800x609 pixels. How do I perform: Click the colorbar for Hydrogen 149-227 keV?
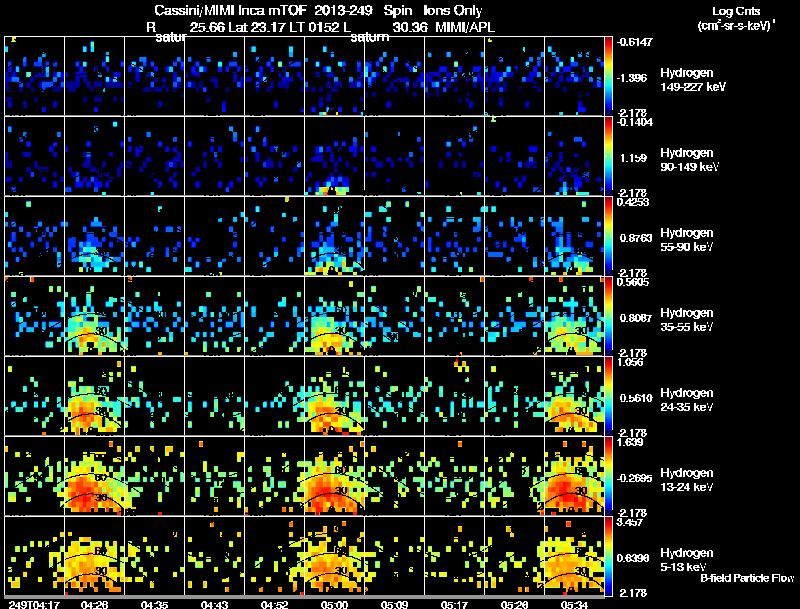[608, 76]
